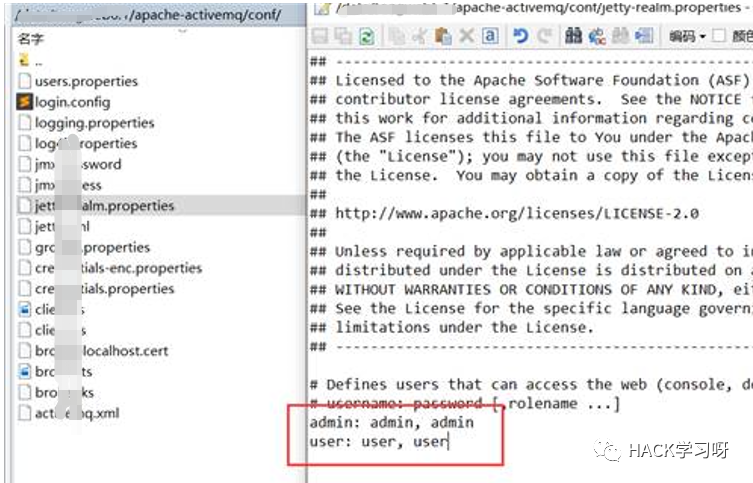753x483 pixels.
Task: Click the Save icon in editor toolbar
Action: [x=319, y=36]
